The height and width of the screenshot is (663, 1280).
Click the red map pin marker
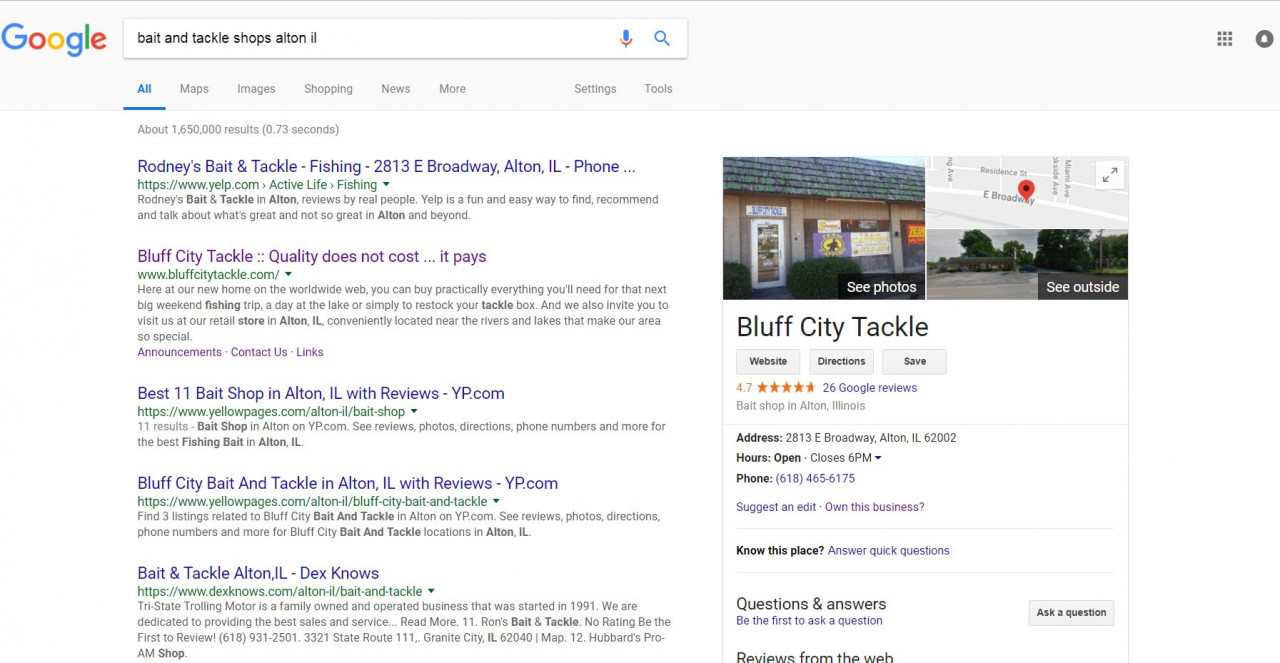(1025, 190)
